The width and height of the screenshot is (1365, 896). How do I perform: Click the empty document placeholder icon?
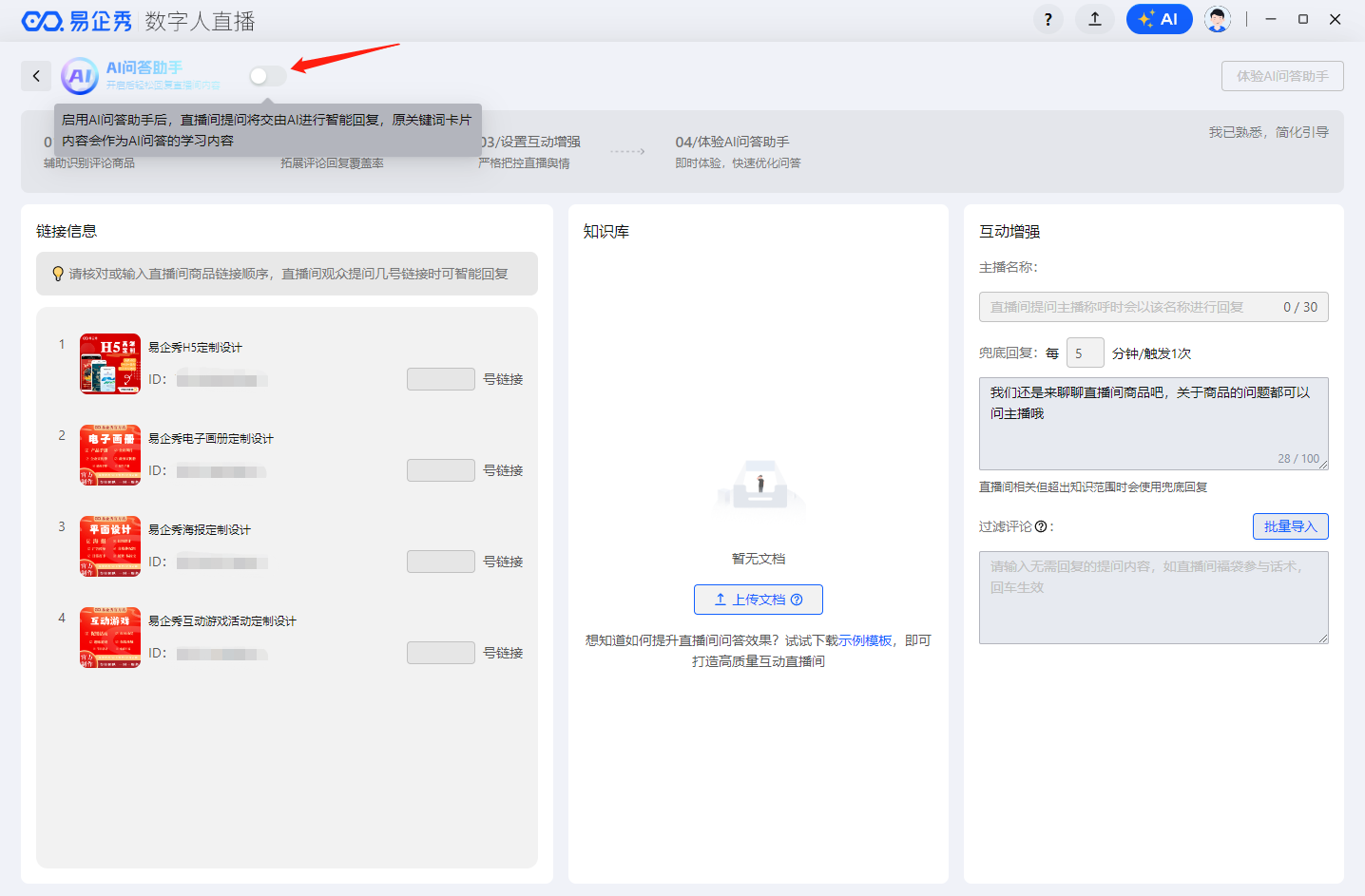[x=759, y=488]
